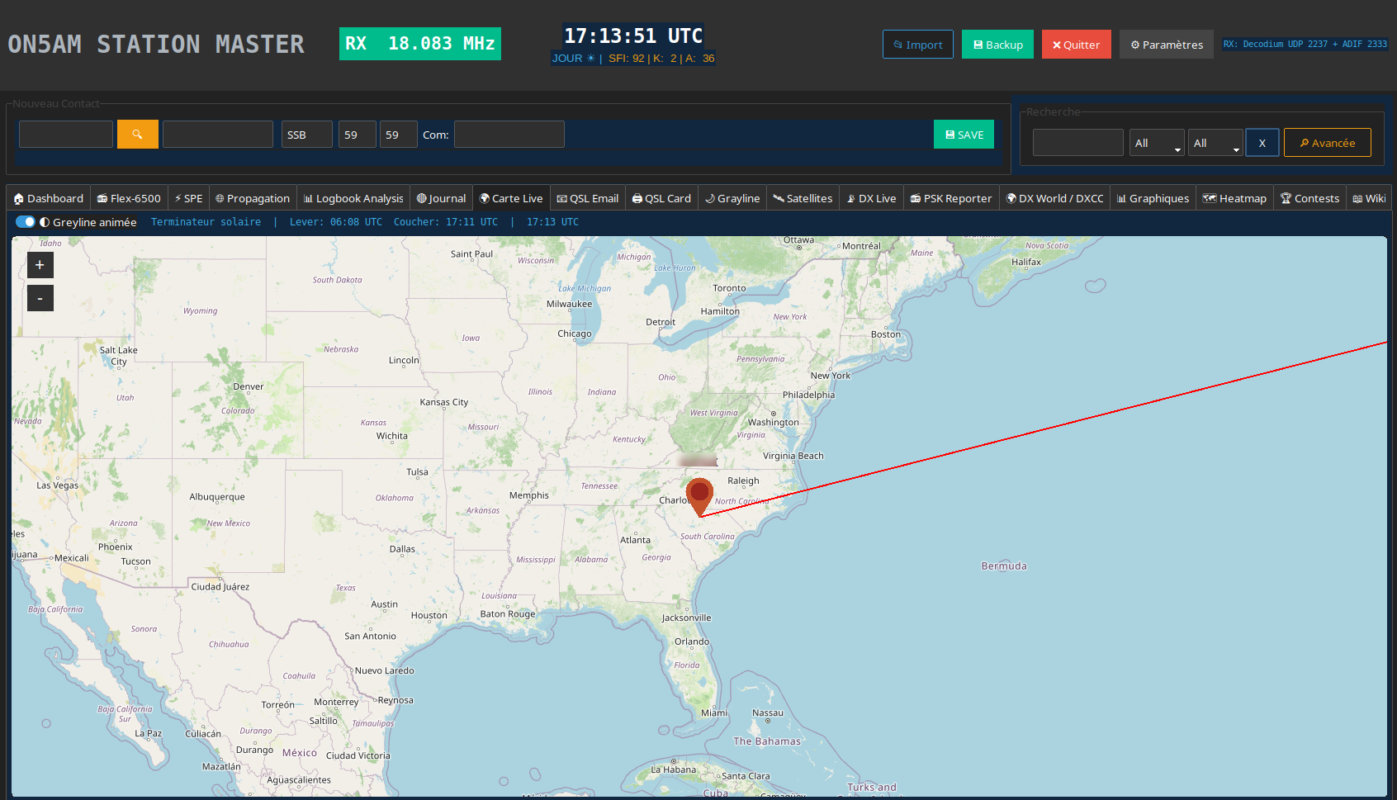
Task: Click the red Quitter button
Action: coord(1076,44)
